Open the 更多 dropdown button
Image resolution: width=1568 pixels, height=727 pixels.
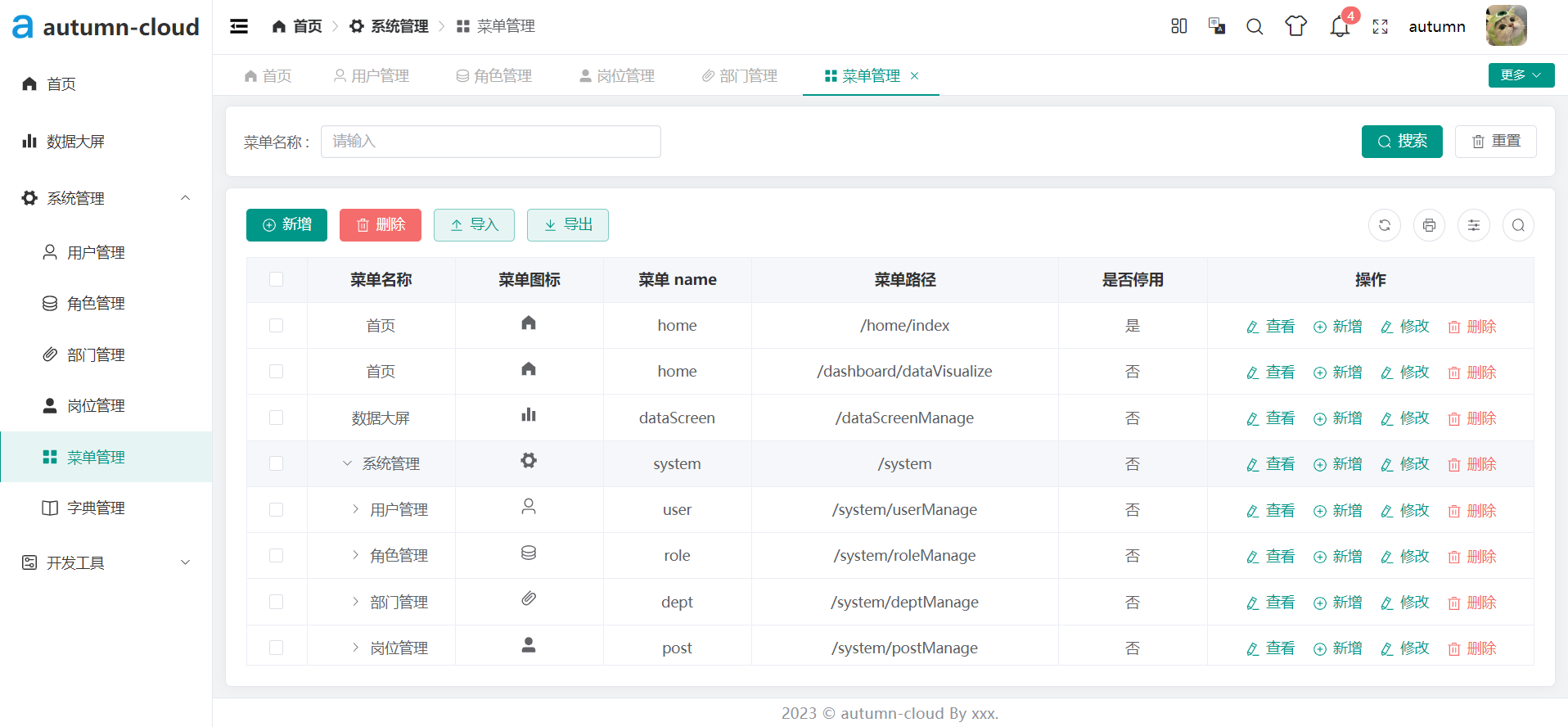coord(1521,75)
